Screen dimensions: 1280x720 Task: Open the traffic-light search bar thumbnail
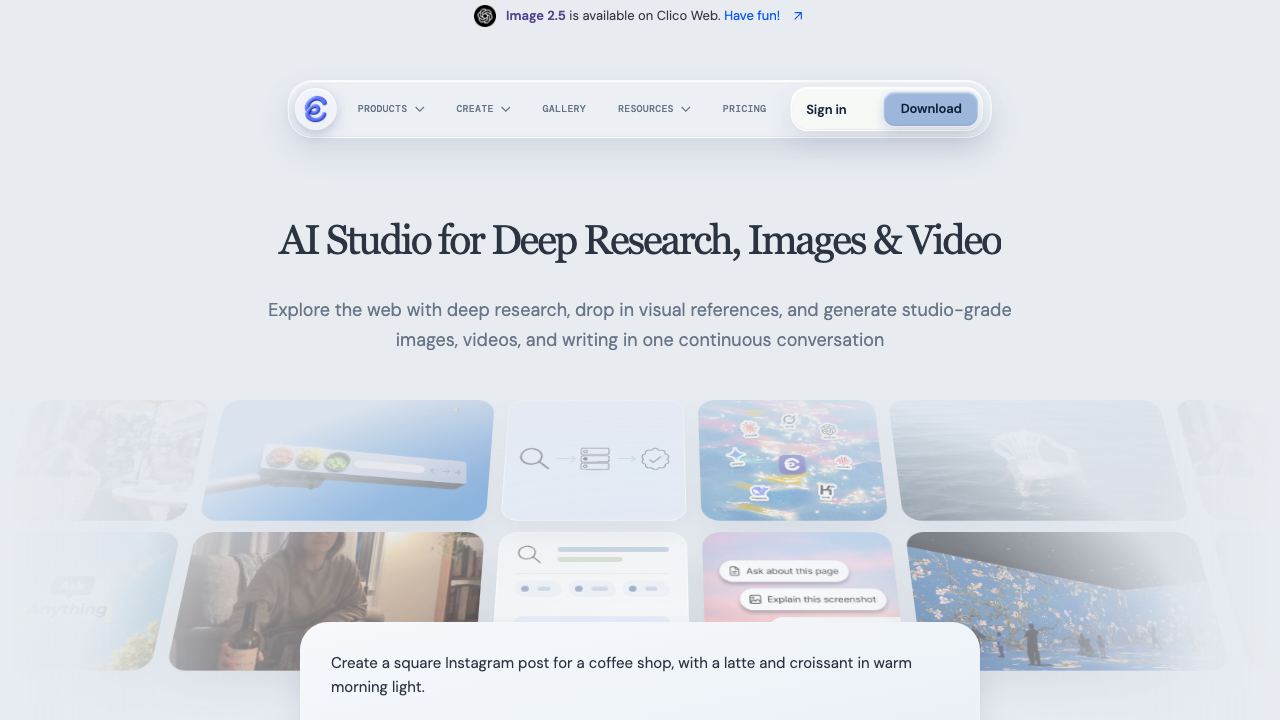347,460
